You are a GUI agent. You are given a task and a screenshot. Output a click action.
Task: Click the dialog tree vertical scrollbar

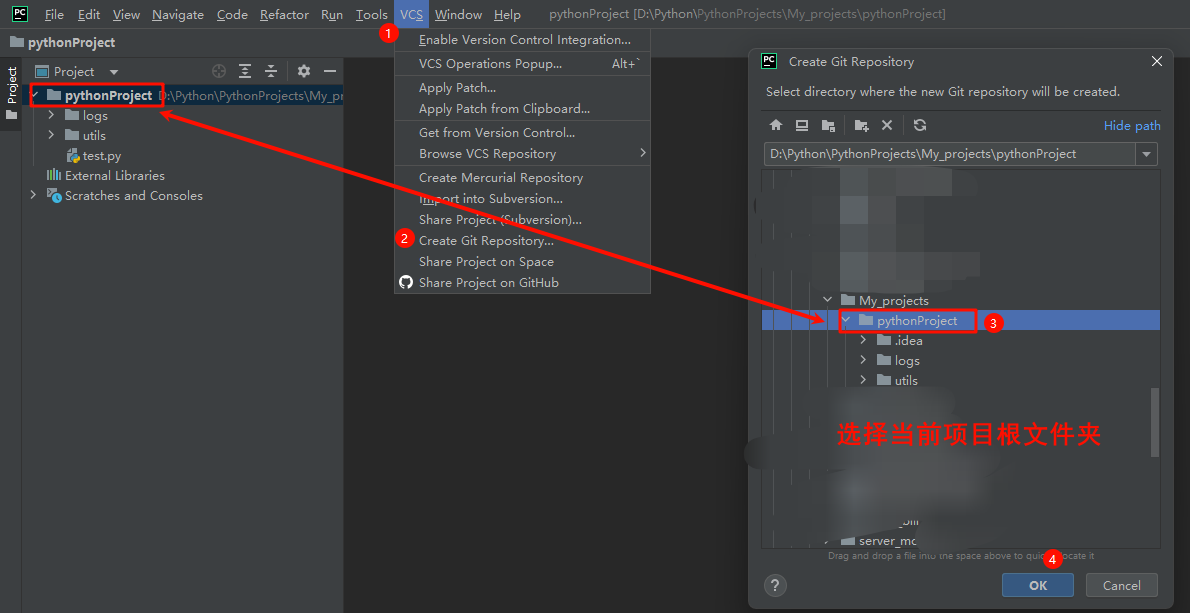click(1155, 422)
